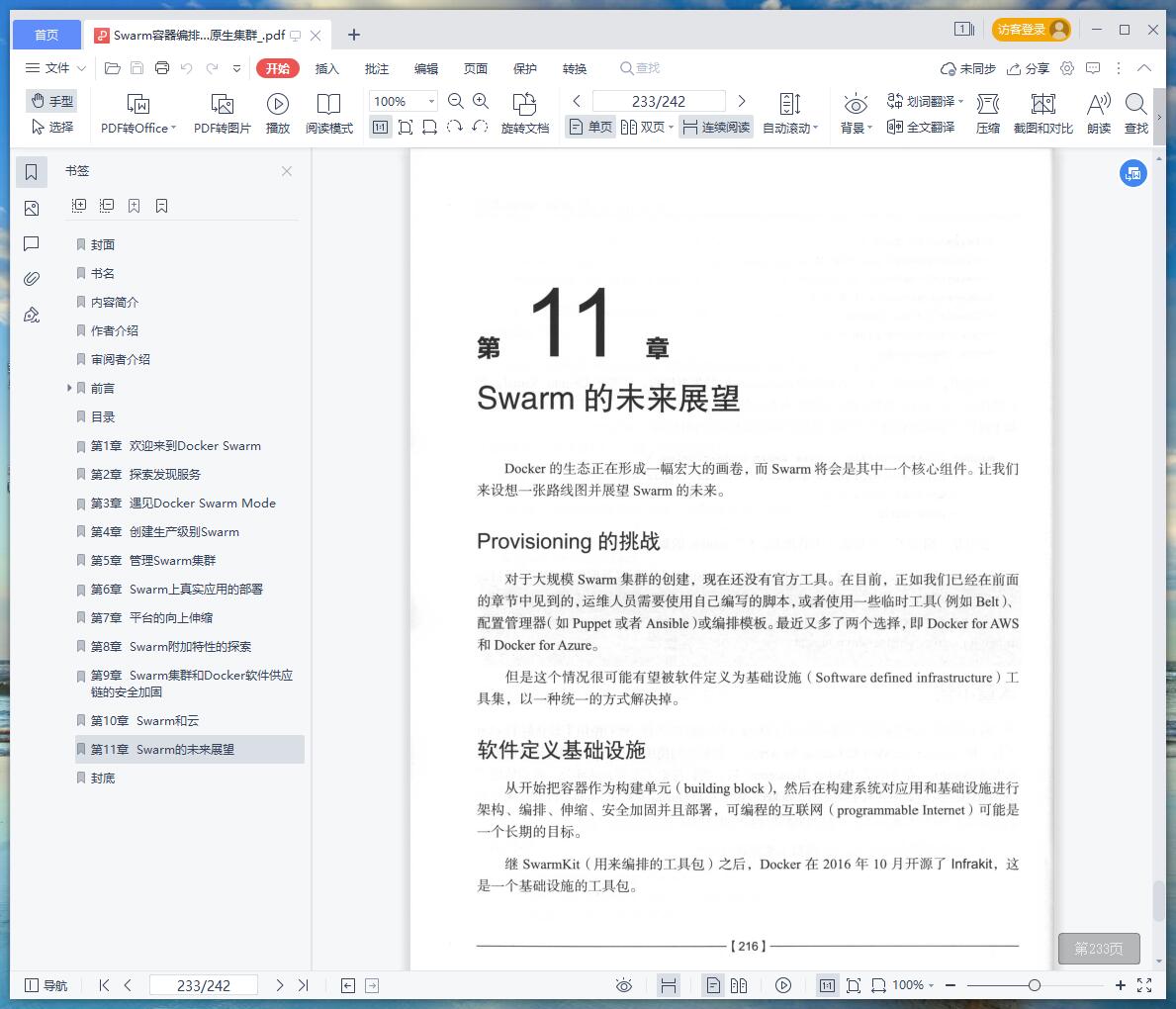Close the 书签 bookmarks panel
The image size is (1176, 1009).
pos(287,171)
